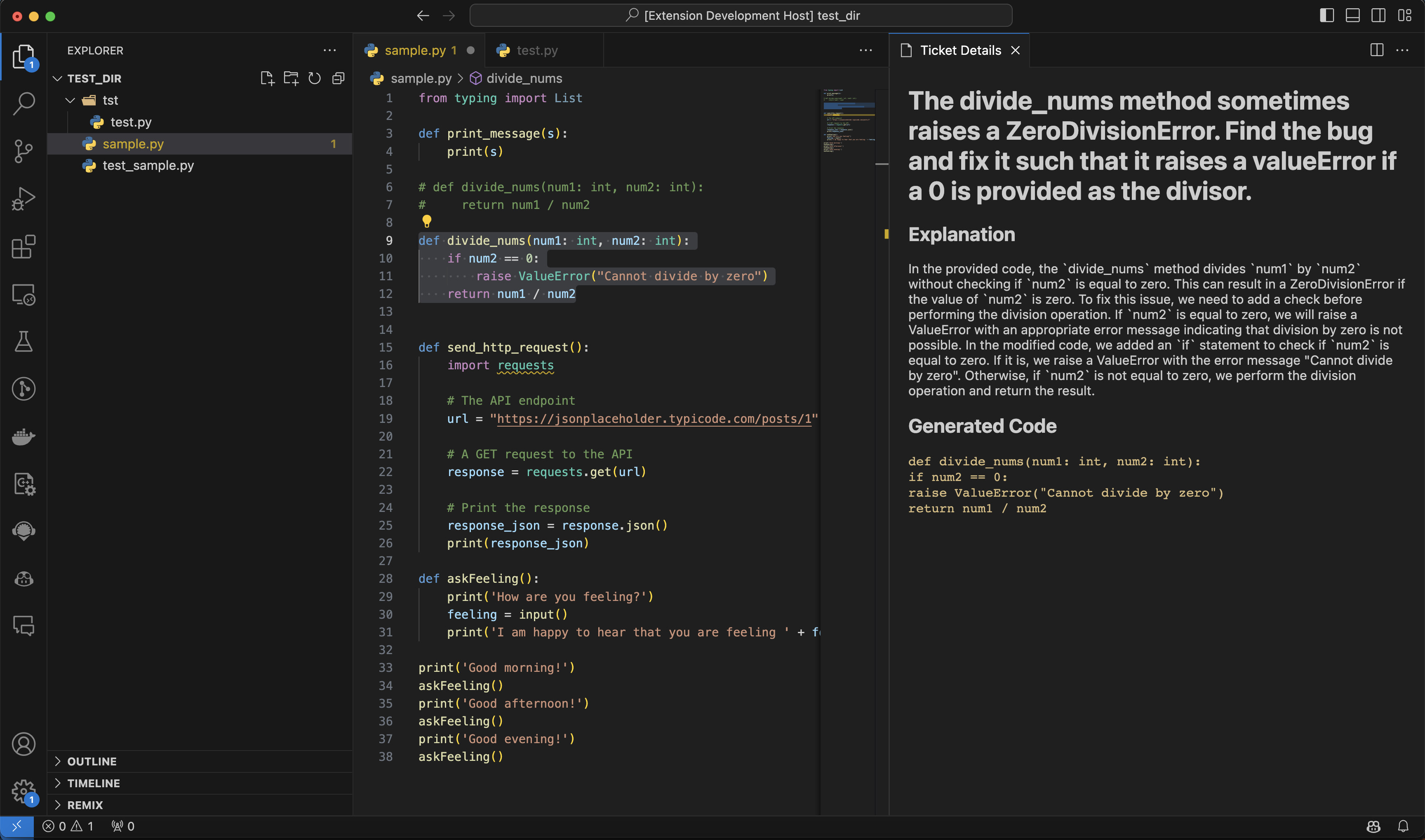1425x840 pixels.
Task: Toggle the bottom panel visibility
Action: tap(1352, 15)
